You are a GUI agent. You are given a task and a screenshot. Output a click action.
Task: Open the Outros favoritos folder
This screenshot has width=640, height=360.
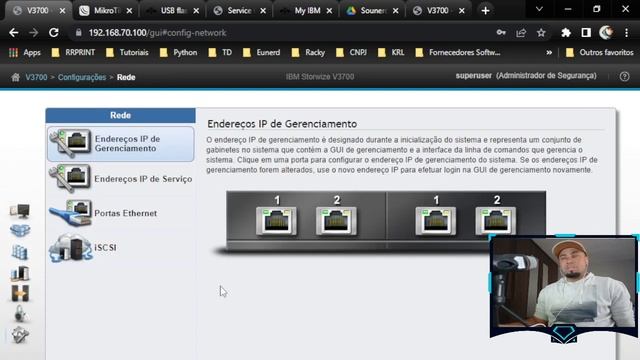[599, 53]
